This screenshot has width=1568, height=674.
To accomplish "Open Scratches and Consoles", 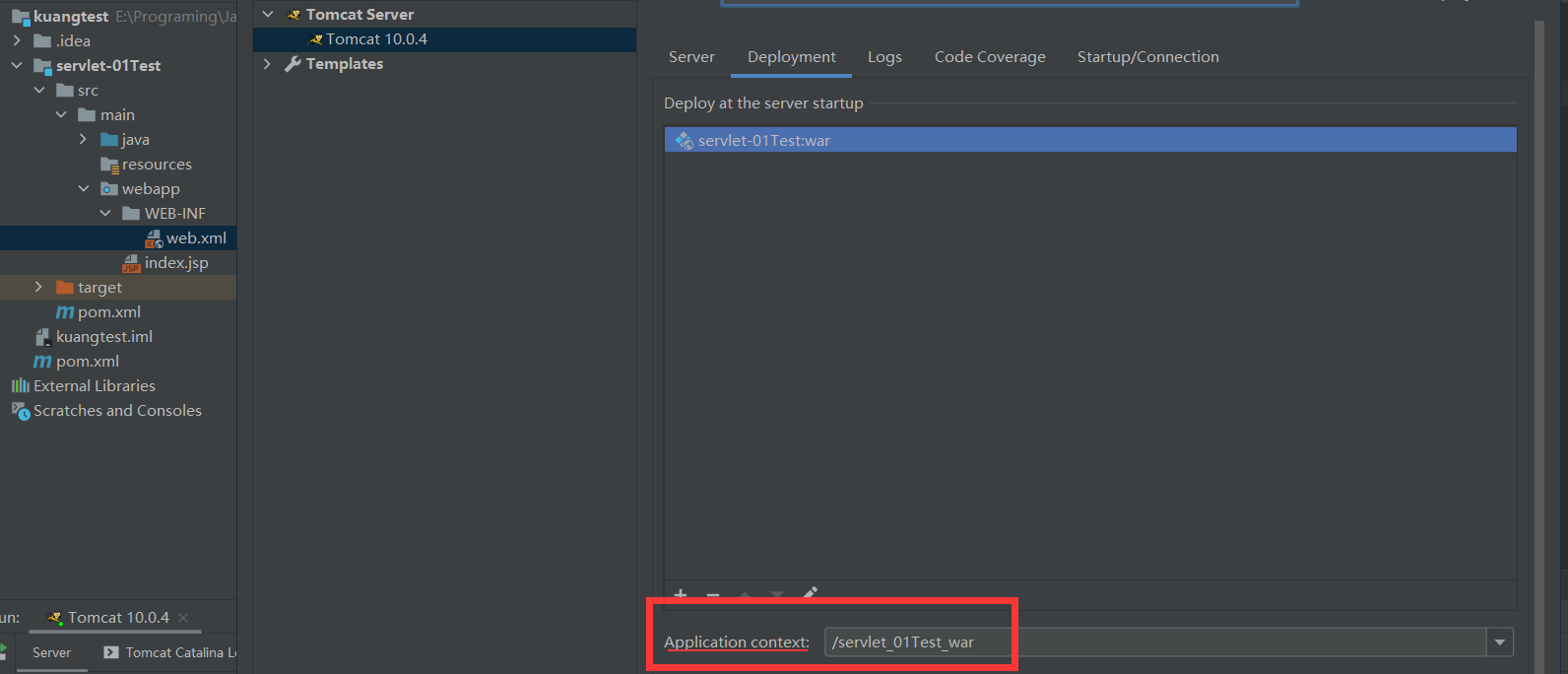I will (x=116, y=411).
